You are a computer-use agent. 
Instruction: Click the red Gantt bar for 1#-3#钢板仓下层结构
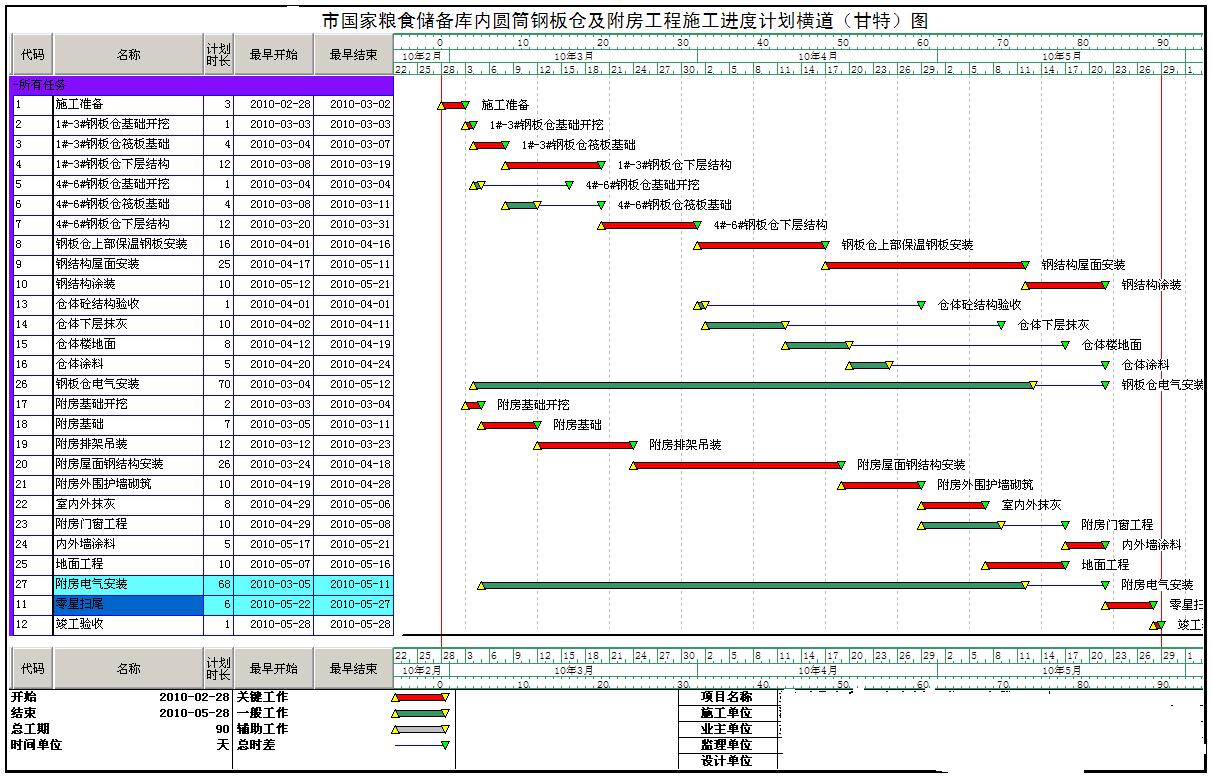point(553,165)
